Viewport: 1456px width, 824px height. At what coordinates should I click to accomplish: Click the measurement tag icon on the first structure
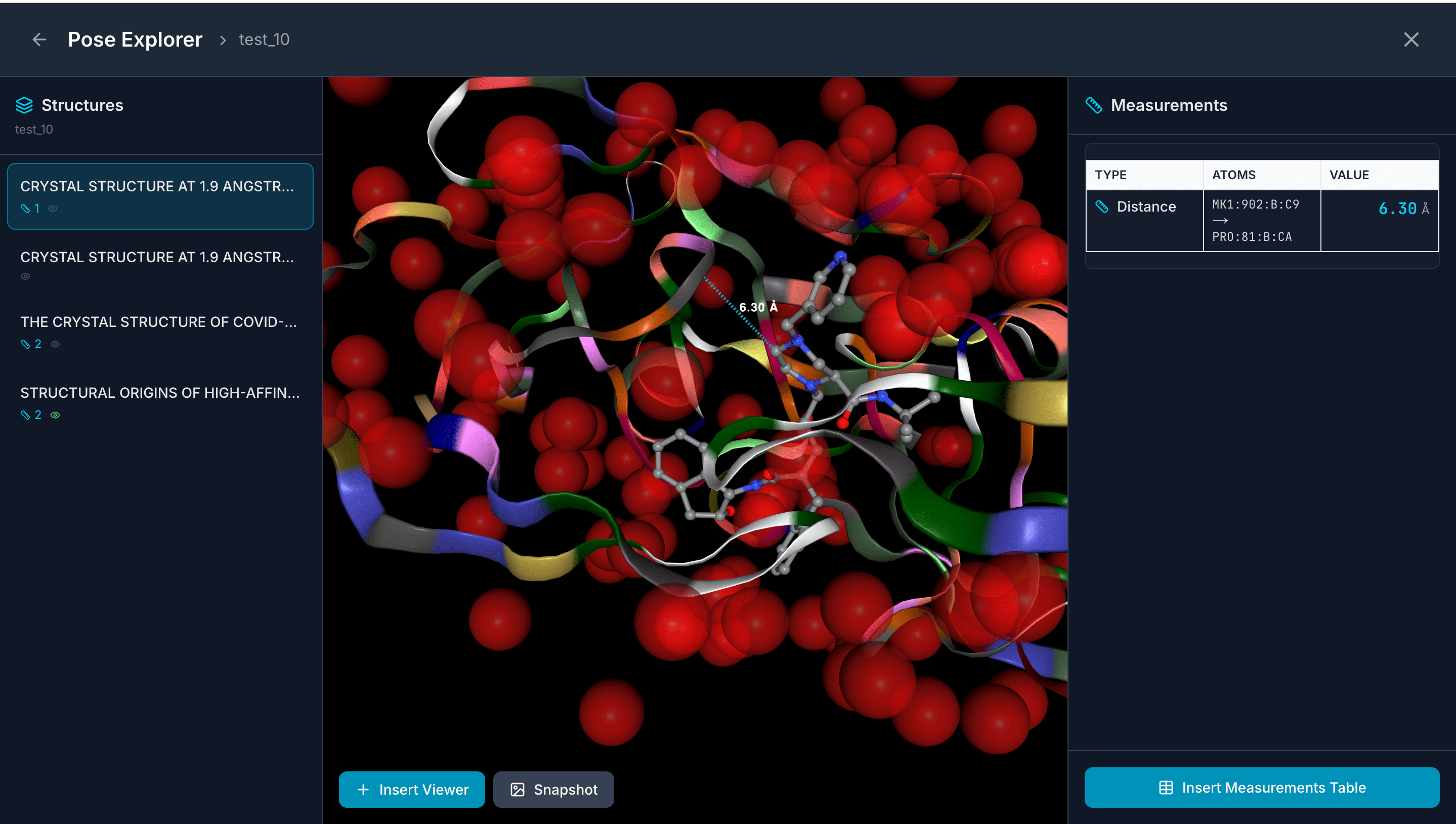(25, 209)
